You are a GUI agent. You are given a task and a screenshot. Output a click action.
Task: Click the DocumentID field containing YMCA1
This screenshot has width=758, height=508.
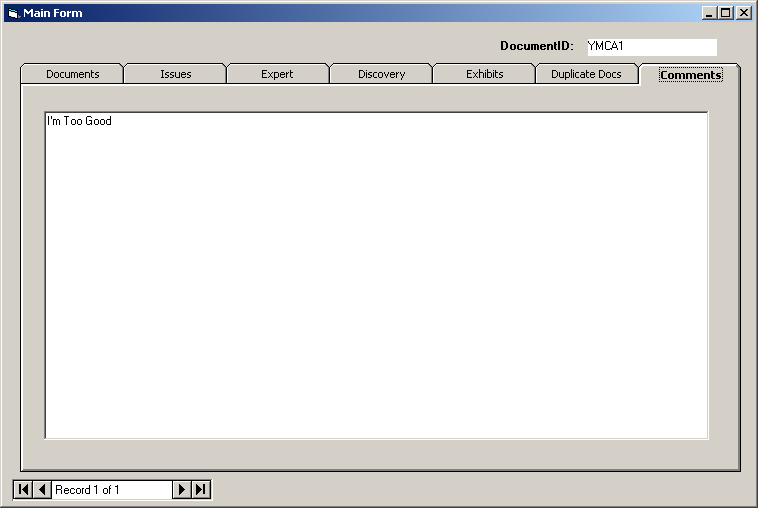pos(650,46)
